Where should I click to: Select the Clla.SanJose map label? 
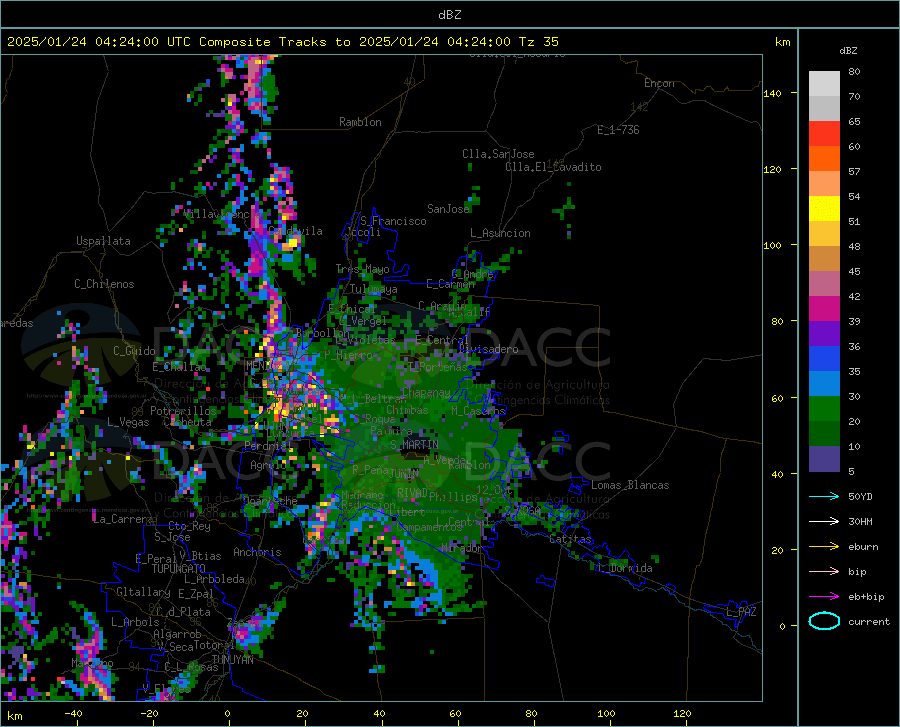click(498, 154)
